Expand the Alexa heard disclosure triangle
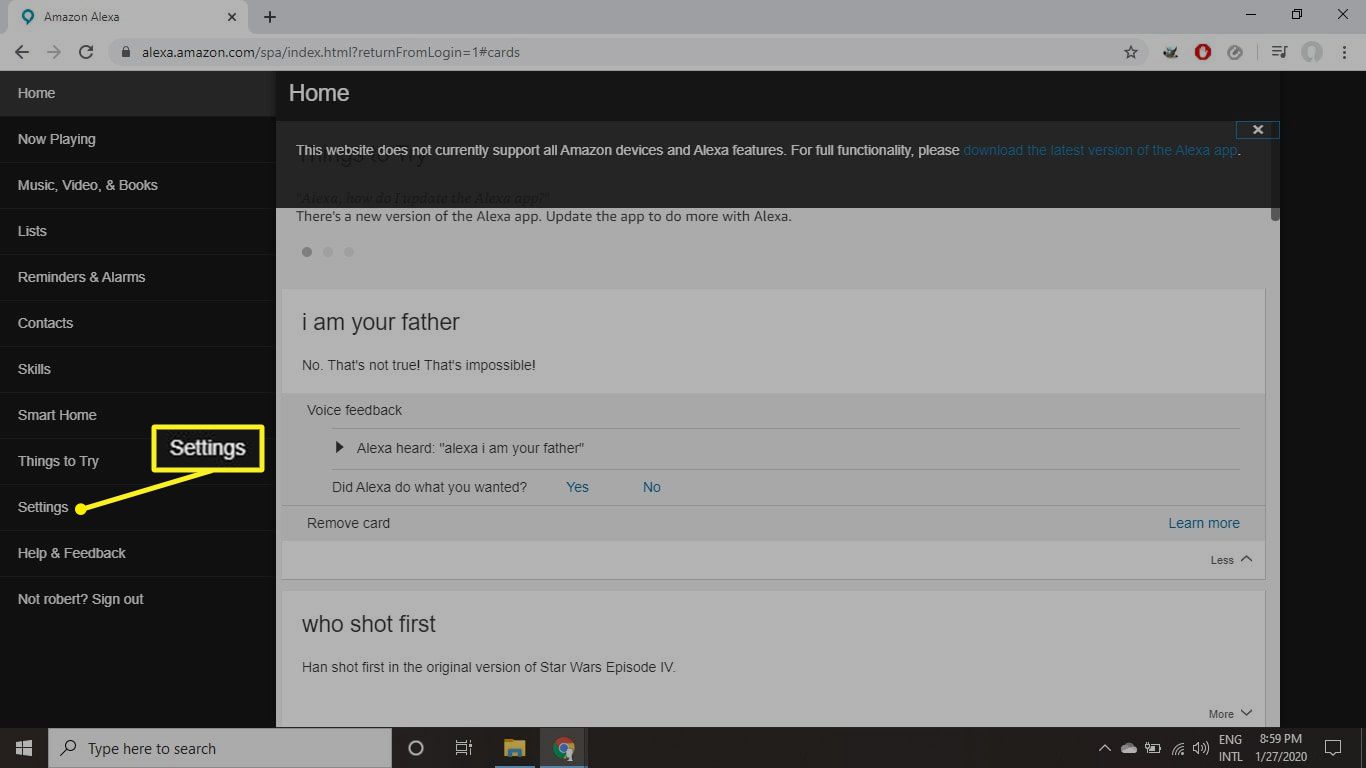This screenshot has width=1366, height=768. (x=339, y=448)
